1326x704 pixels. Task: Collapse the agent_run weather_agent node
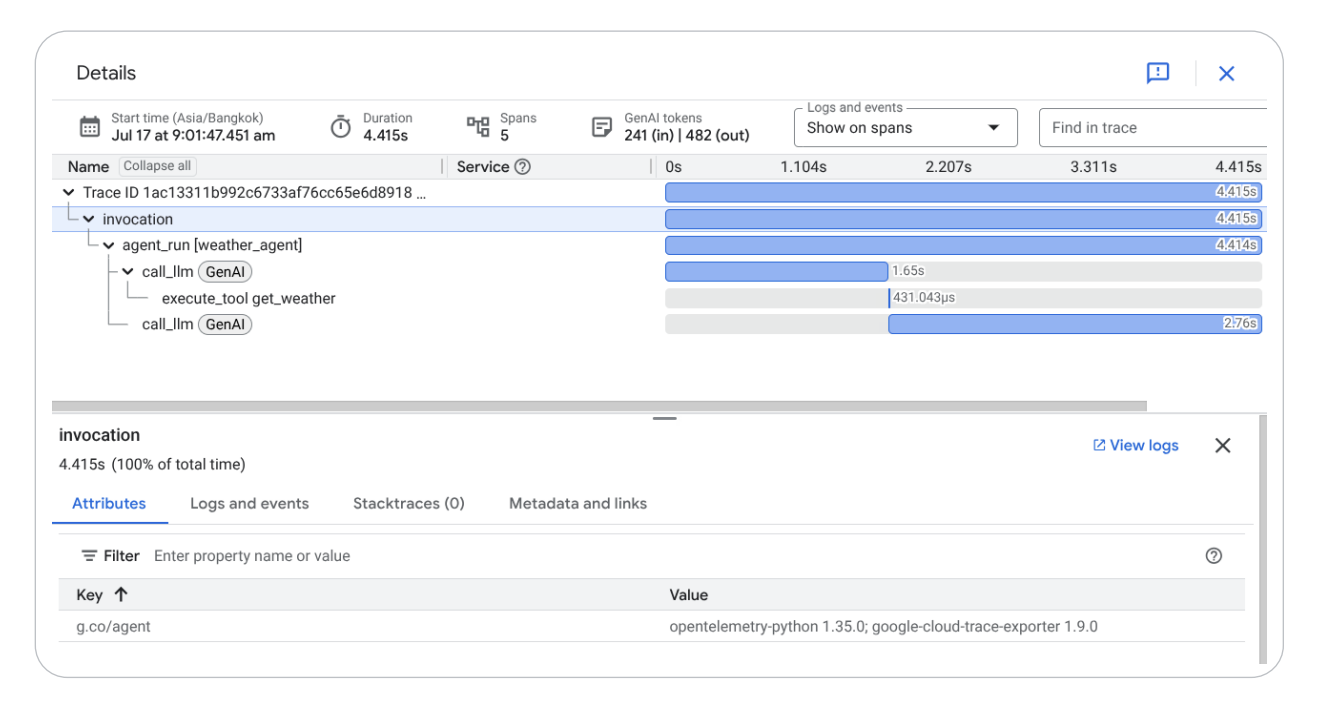coord(108,245)
